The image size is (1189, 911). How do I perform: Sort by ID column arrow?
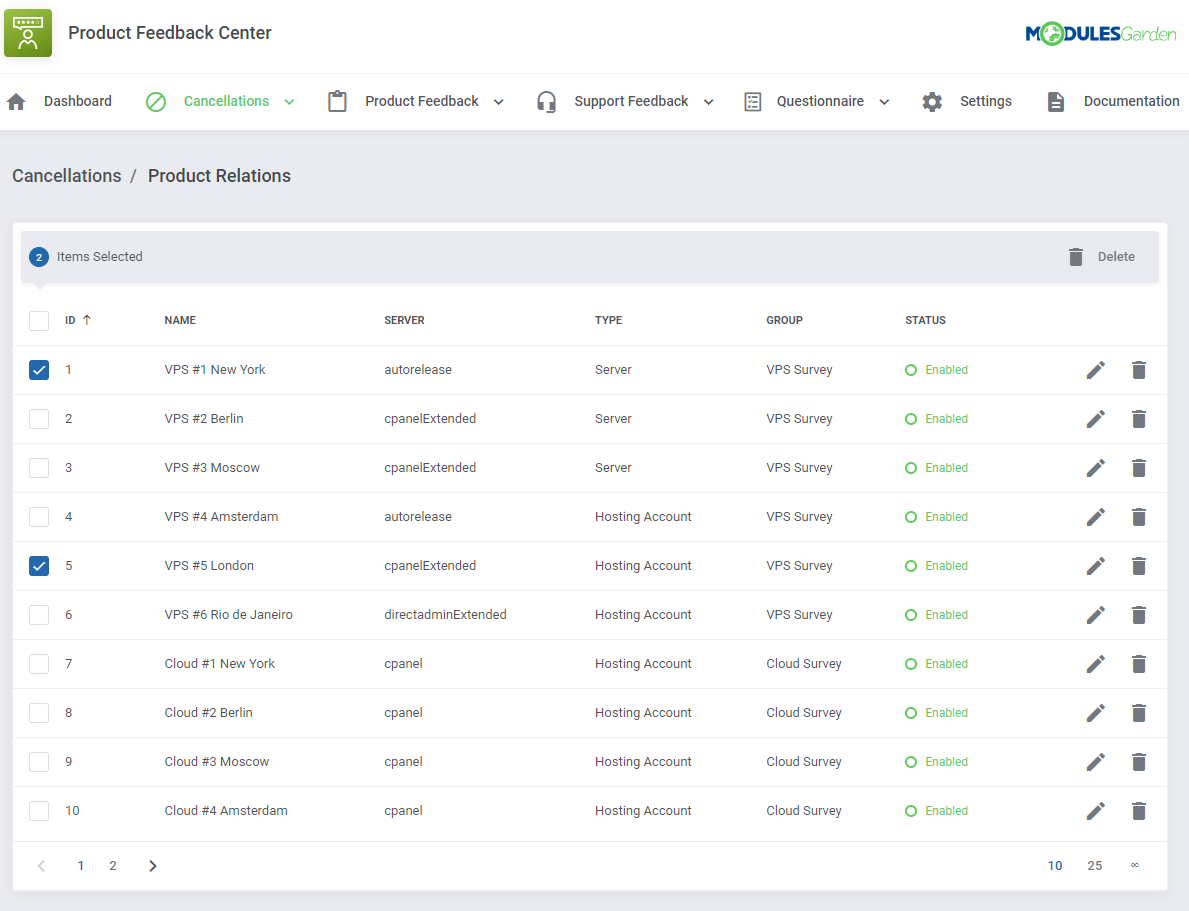pos(86,320)
